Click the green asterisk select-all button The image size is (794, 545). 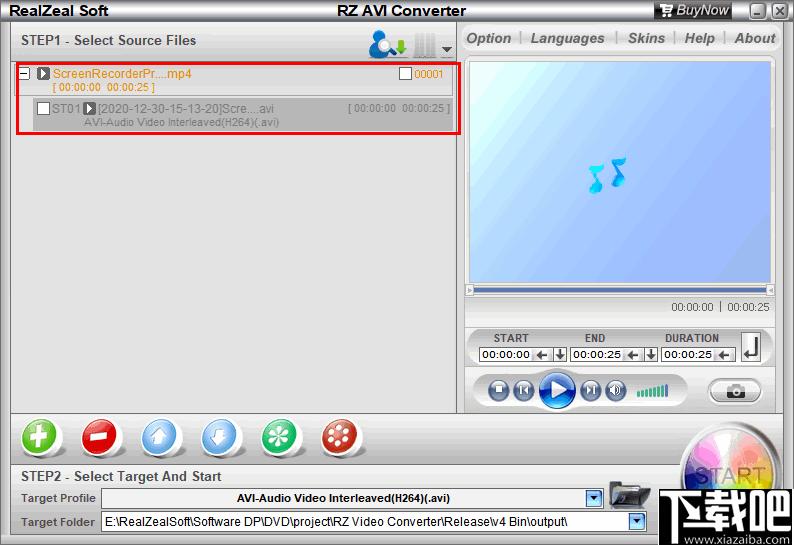[x=279, y=436]
